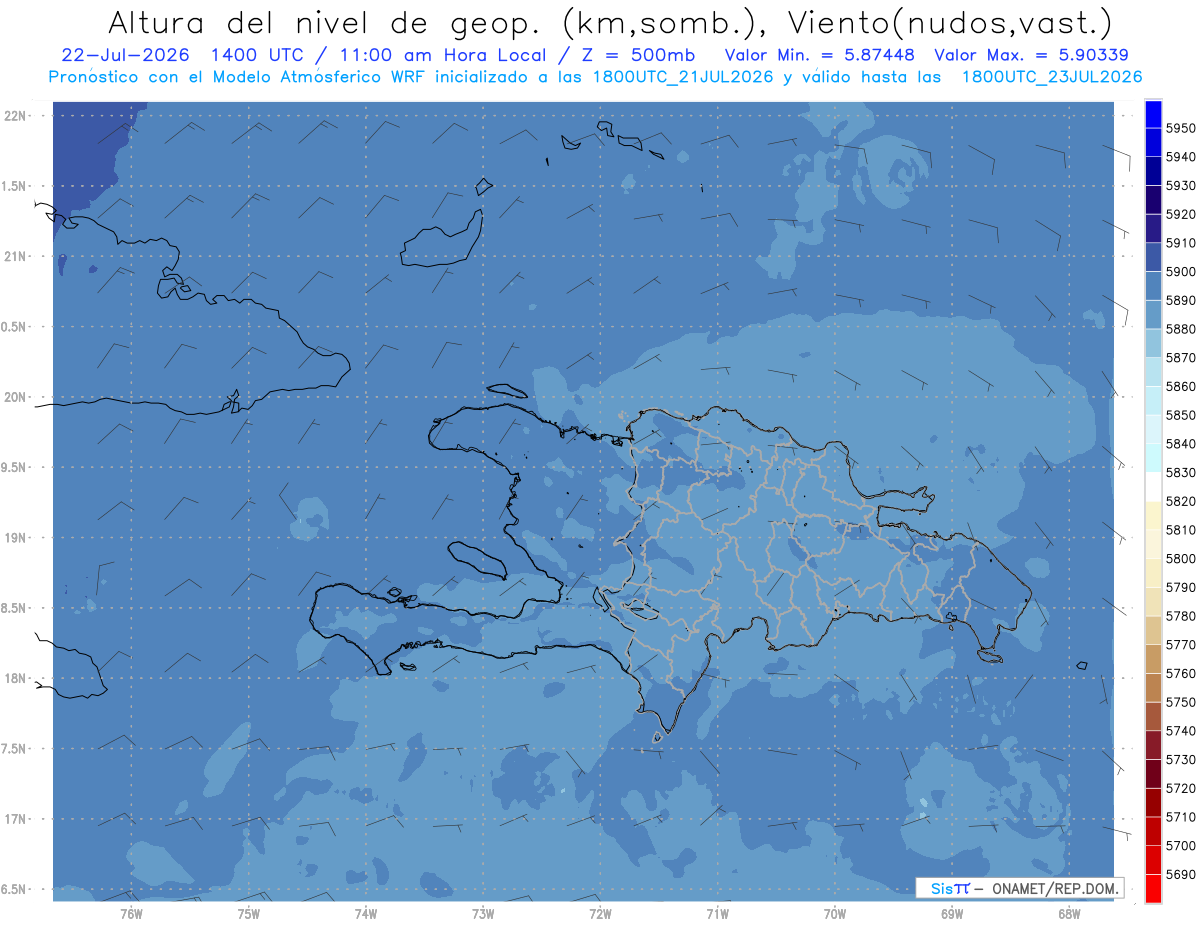Click the "5900" colorbar value
Image resolution: width=1200 pixels, height=927 pixels.
point(1181,272)
